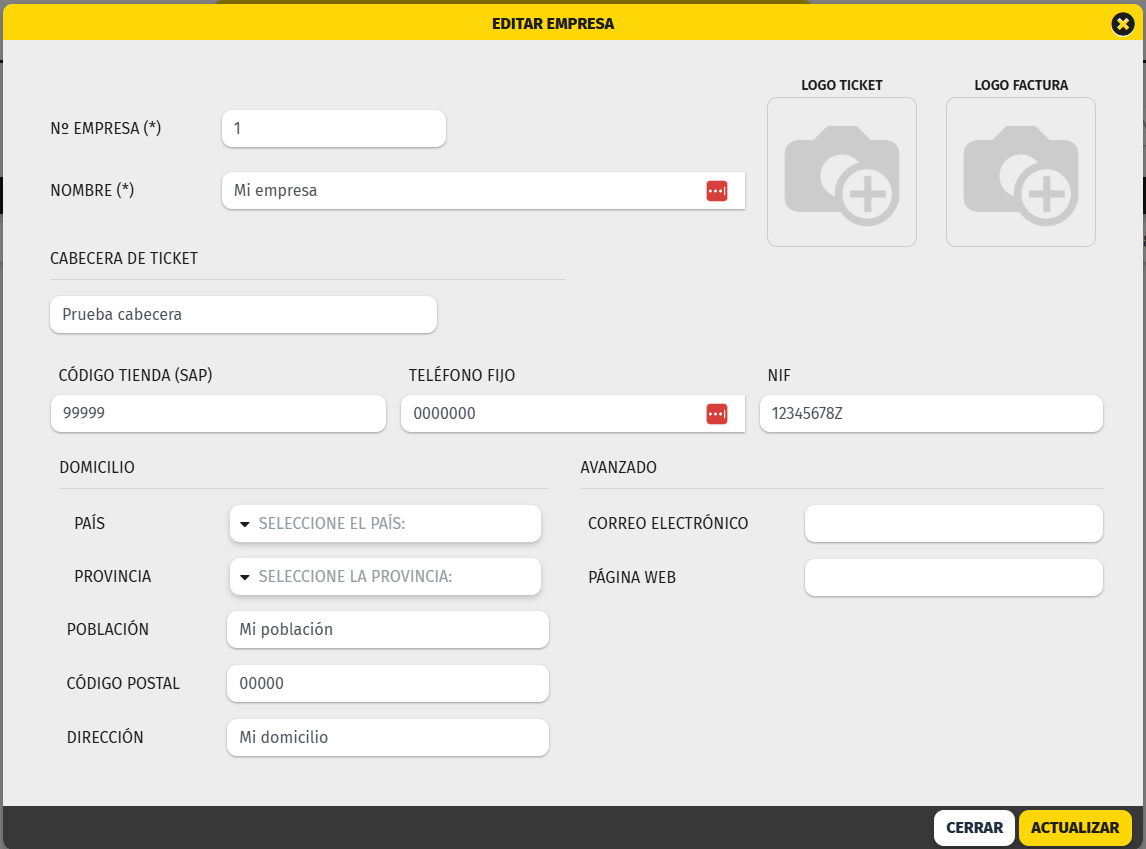Click the red icon in Nombre field
Screen dimensions: 1146x849
click(x=716, y=191)
